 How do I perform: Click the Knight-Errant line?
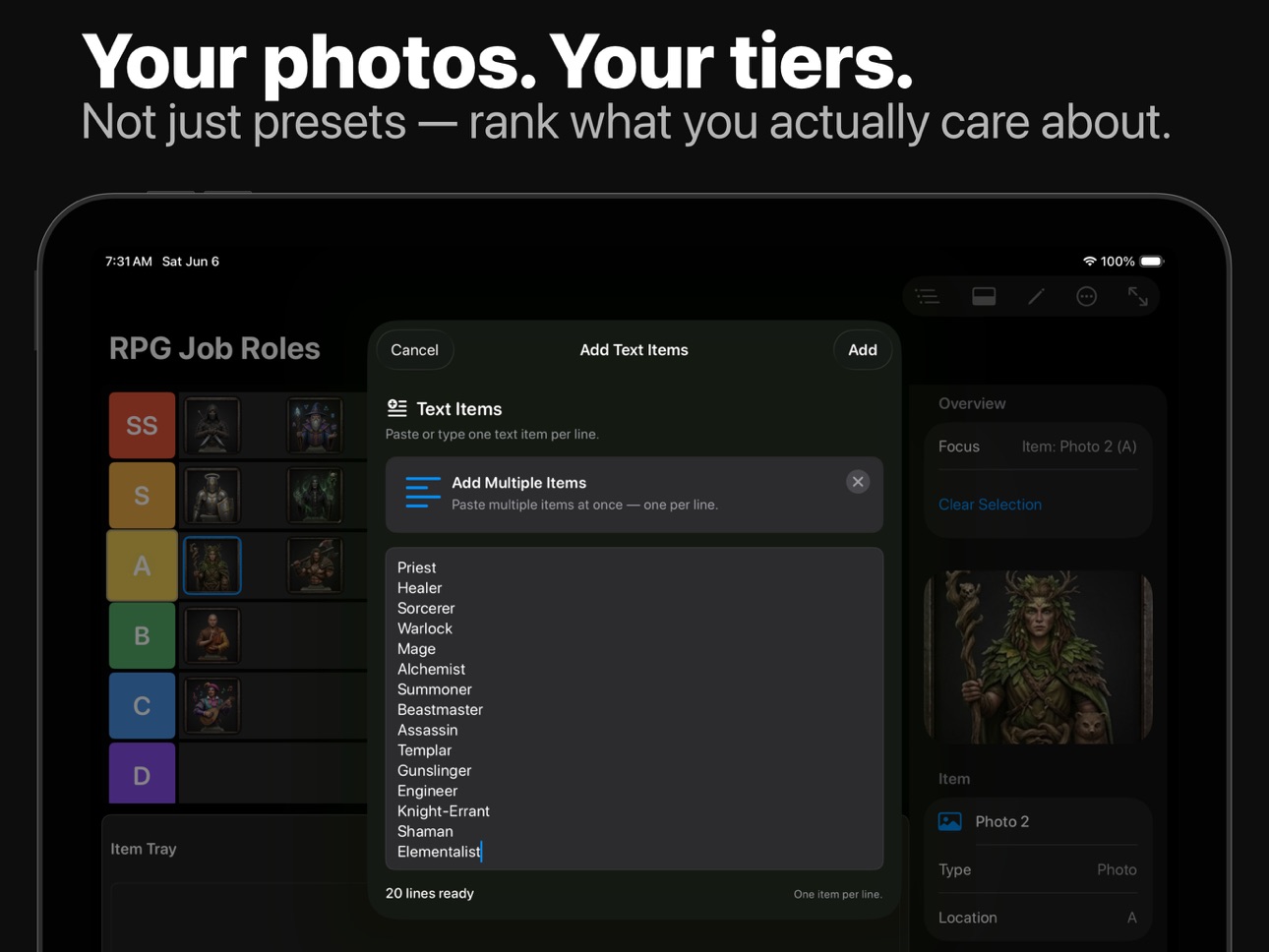(x=444, y=811)
